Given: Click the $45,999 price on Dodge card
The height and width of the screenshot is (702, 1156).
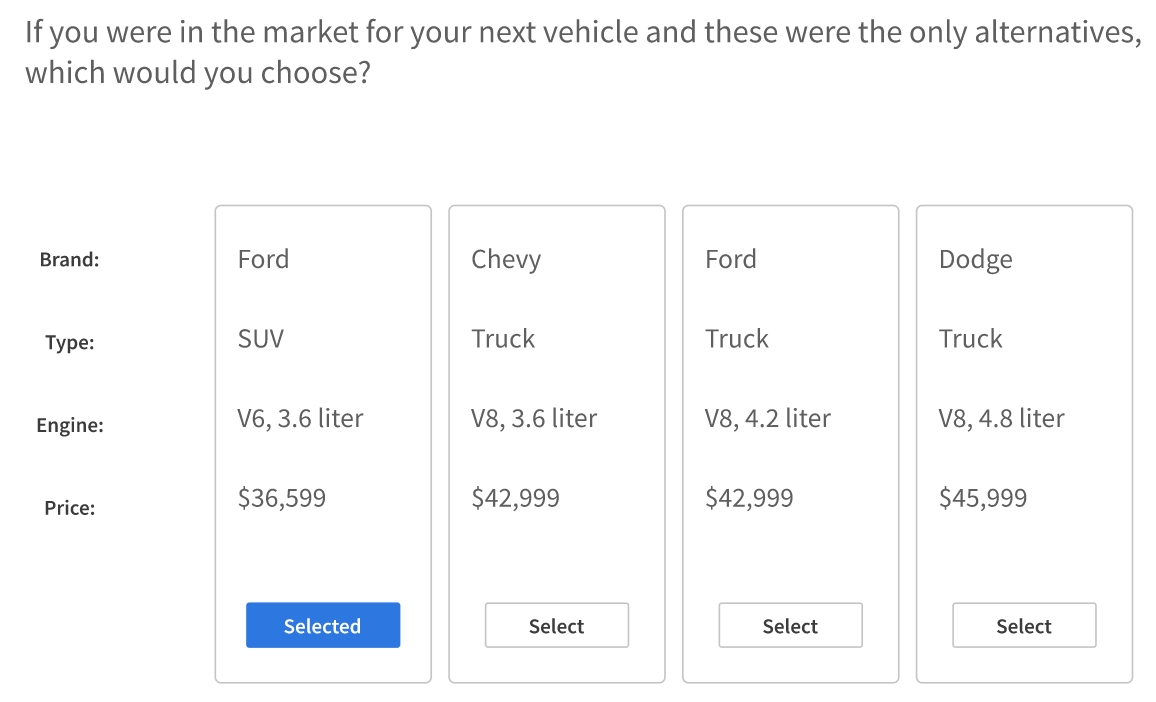Looking at the screenshot, I should pyautogui.click(x=983, y=497).
